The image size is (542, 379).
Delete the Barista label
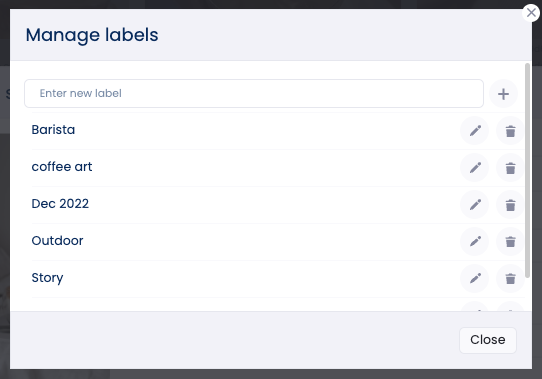(x=510, y=131)
